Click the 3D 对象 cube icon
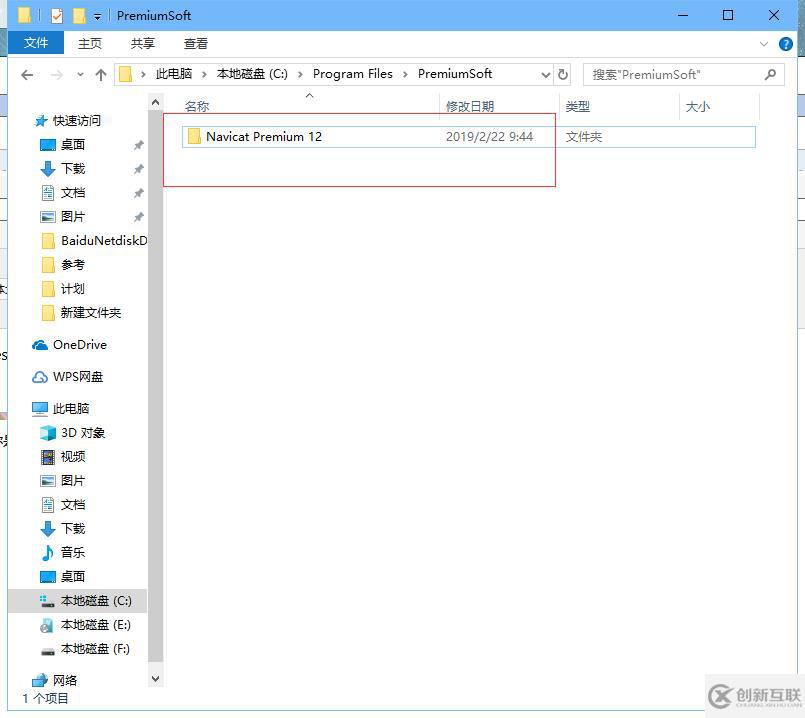 coord(48,433)
